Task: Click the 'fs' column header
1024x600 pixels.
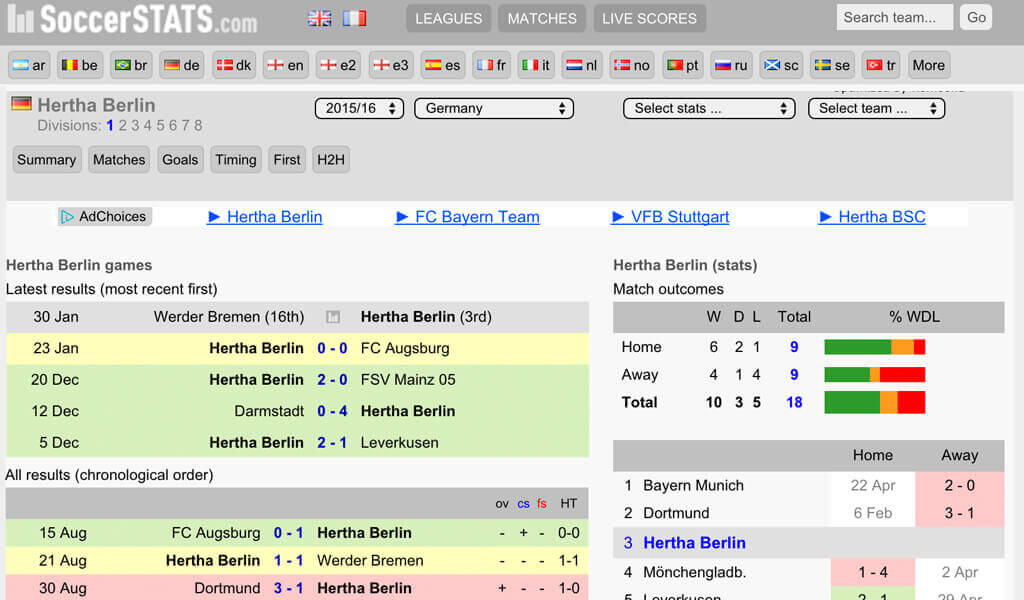Action: 541,503
